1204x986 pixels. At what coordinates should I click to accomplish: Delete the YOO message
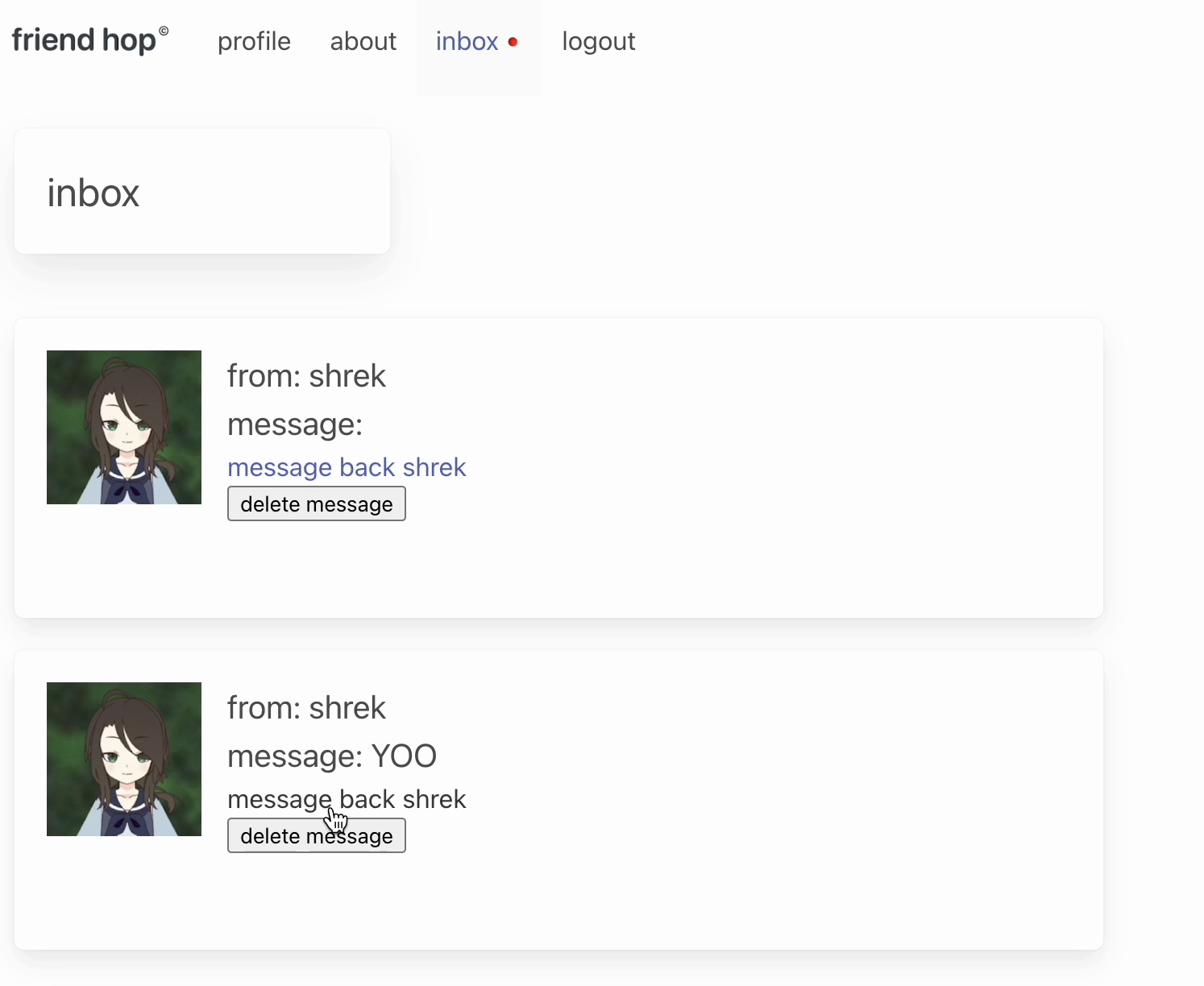tap(316, 836)
